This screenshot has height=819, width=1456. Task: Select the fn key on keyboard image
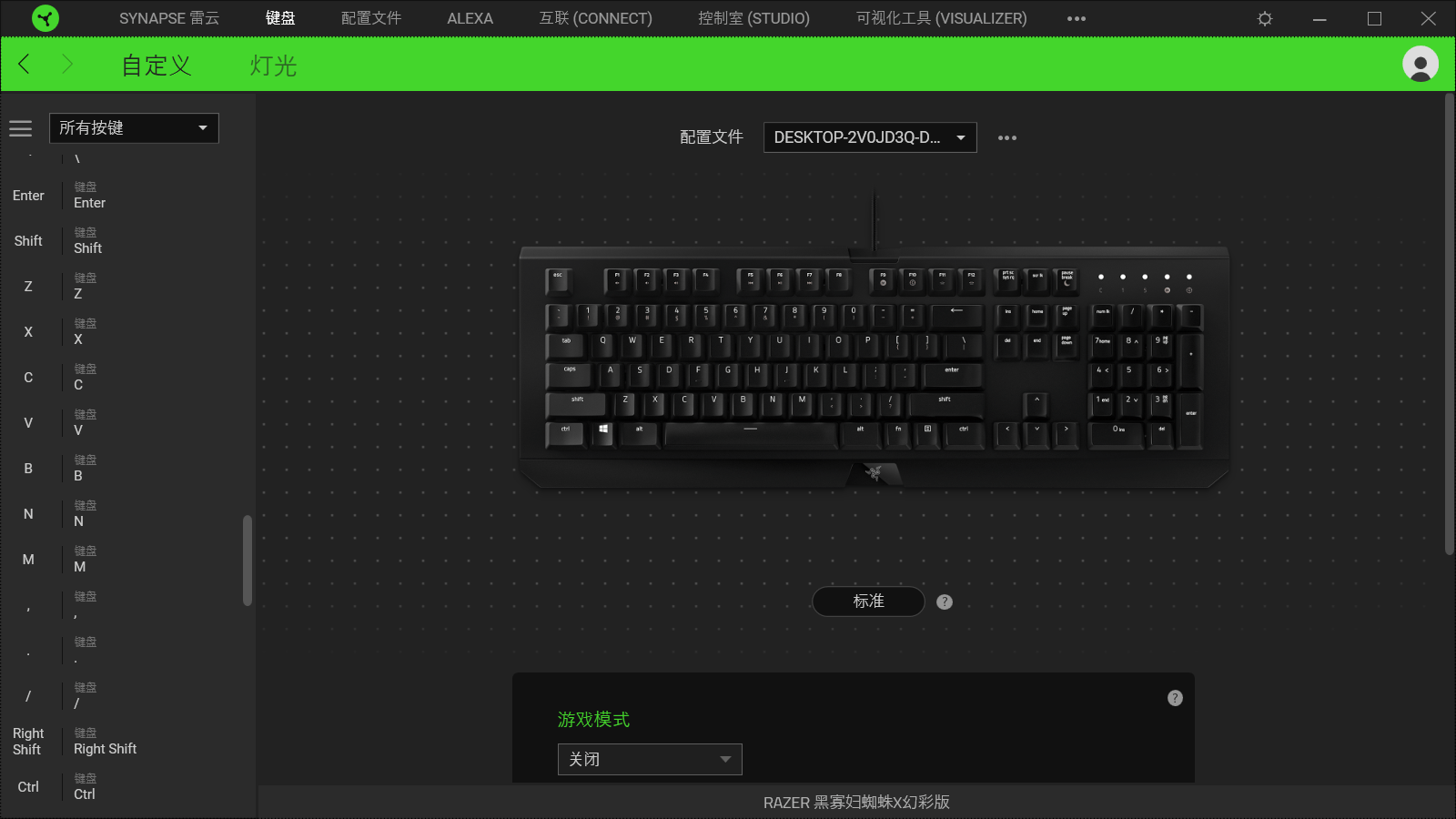point(898,433)
